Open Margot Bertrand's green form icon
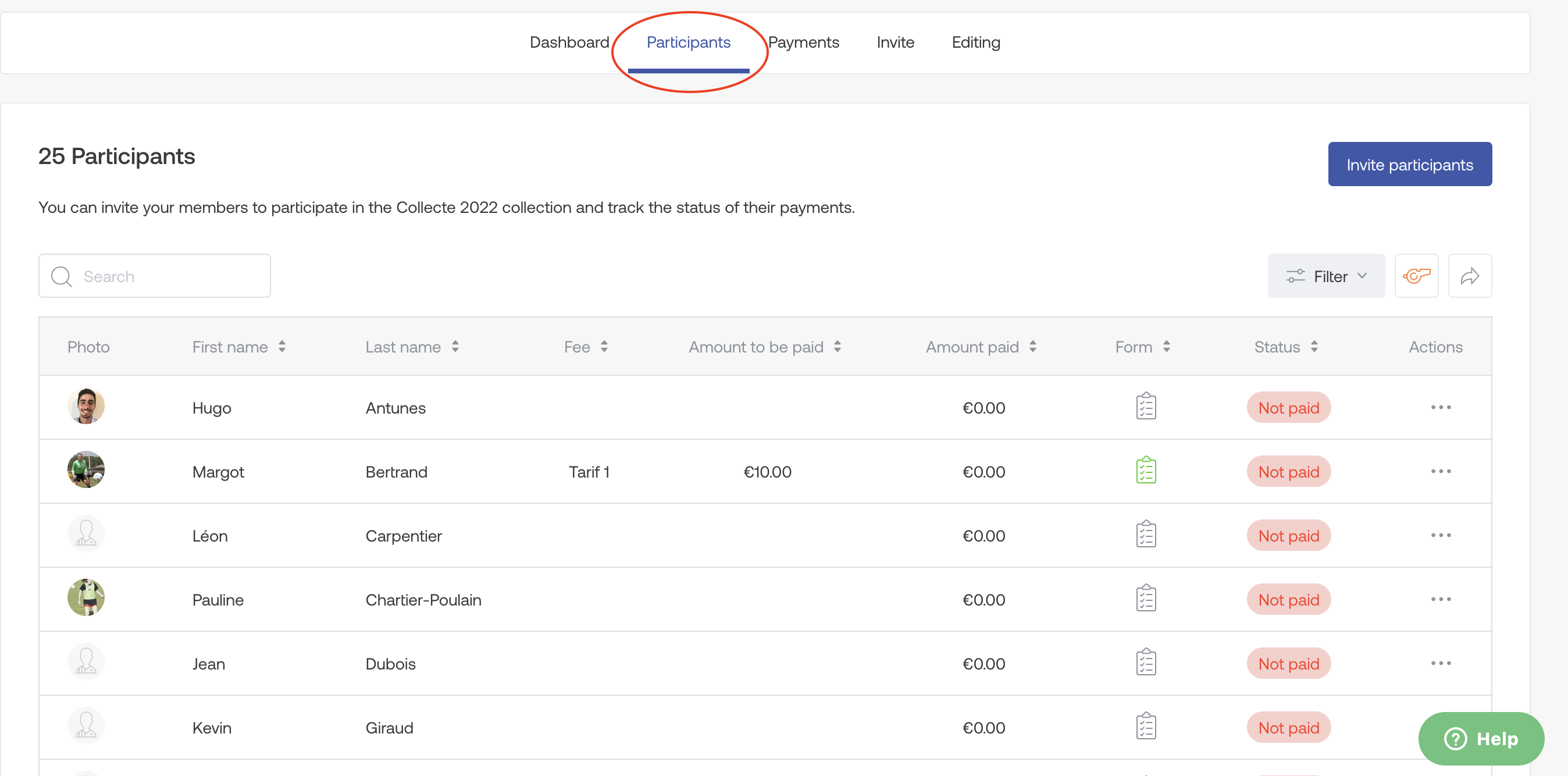 coord(1146,471)
